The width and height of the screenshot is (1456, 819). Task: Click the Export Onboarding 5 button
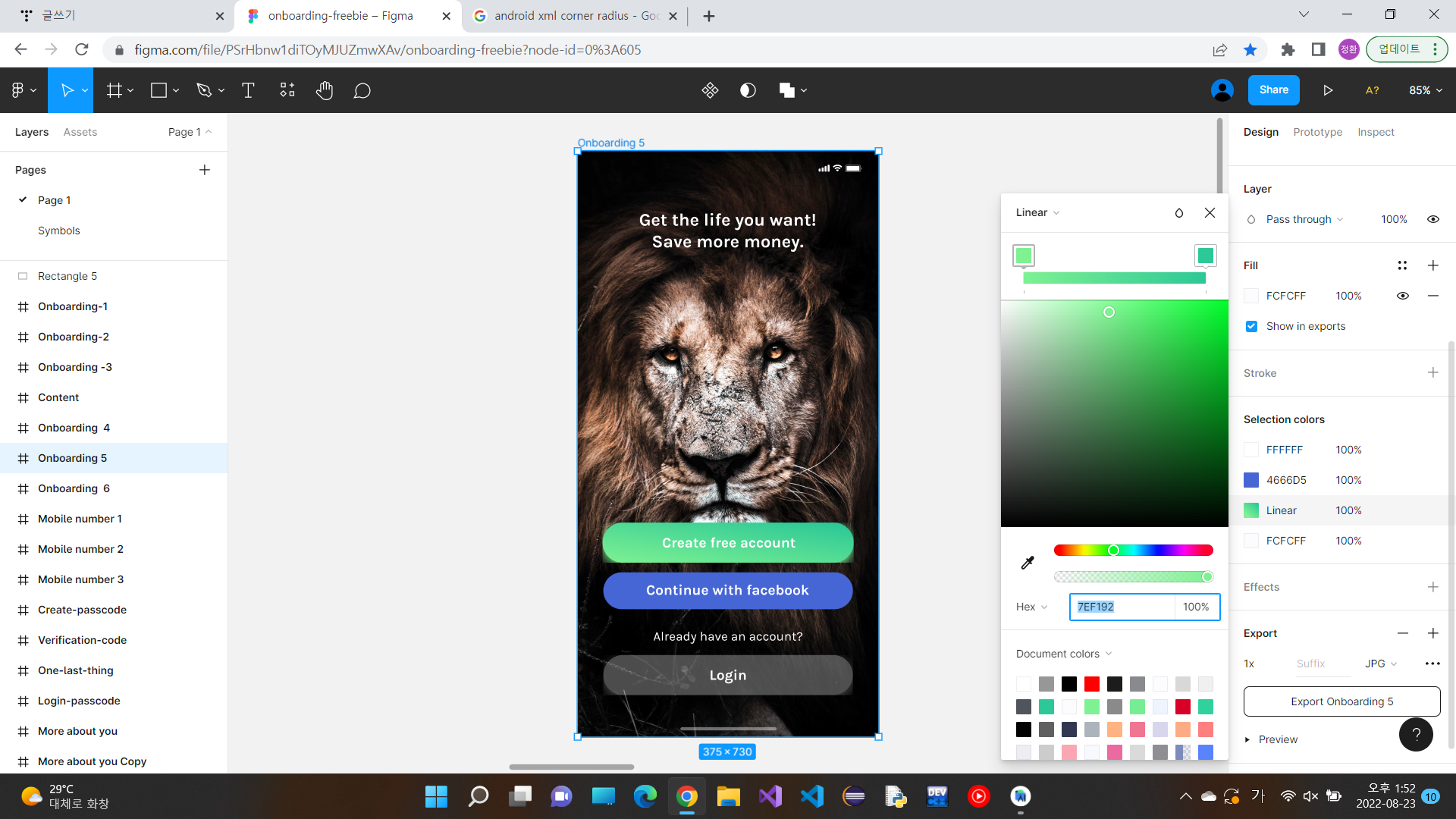coord(1341,701)
